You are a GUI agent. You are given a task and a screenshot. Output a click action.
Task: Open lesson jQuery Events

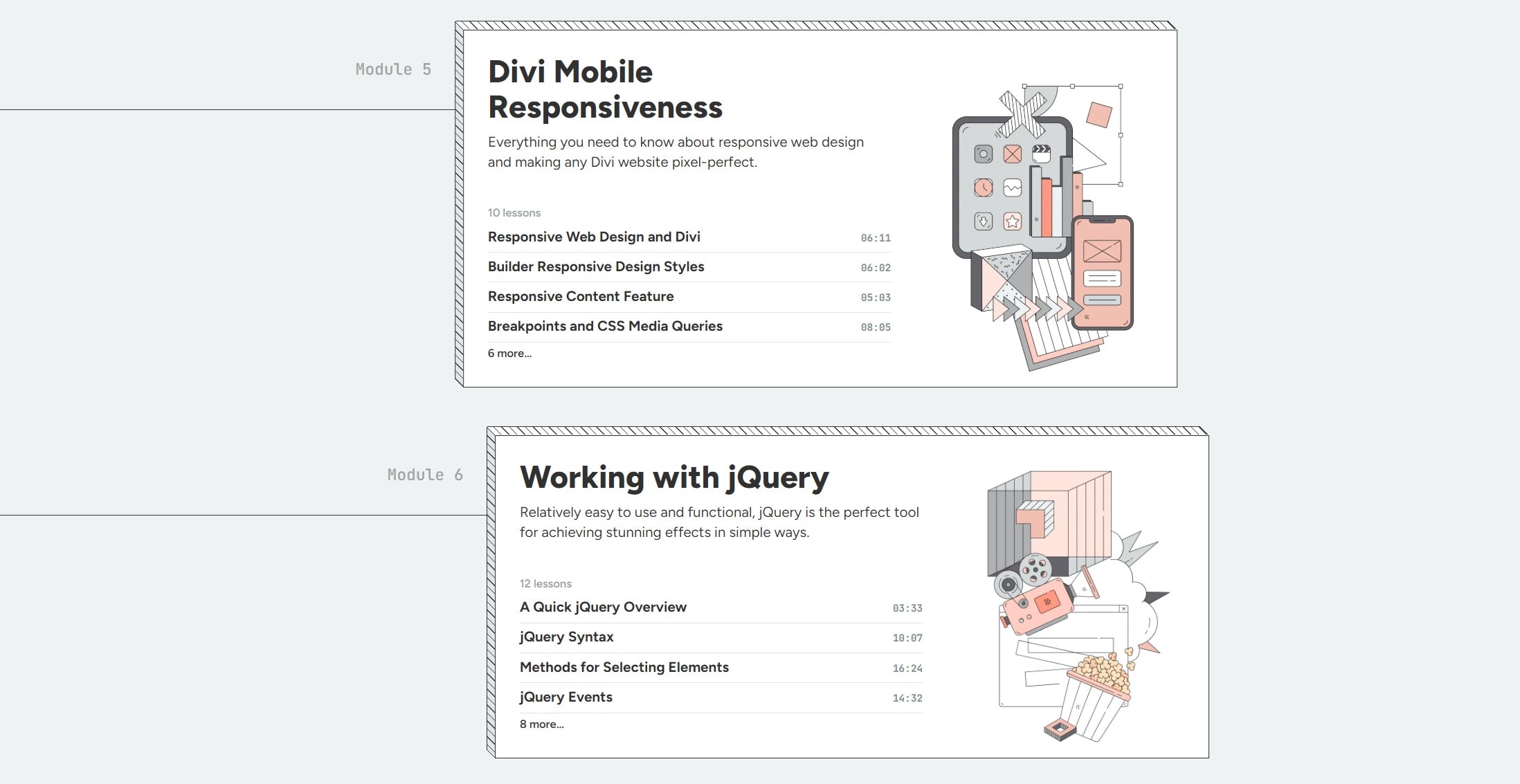[x=566, y=697]
